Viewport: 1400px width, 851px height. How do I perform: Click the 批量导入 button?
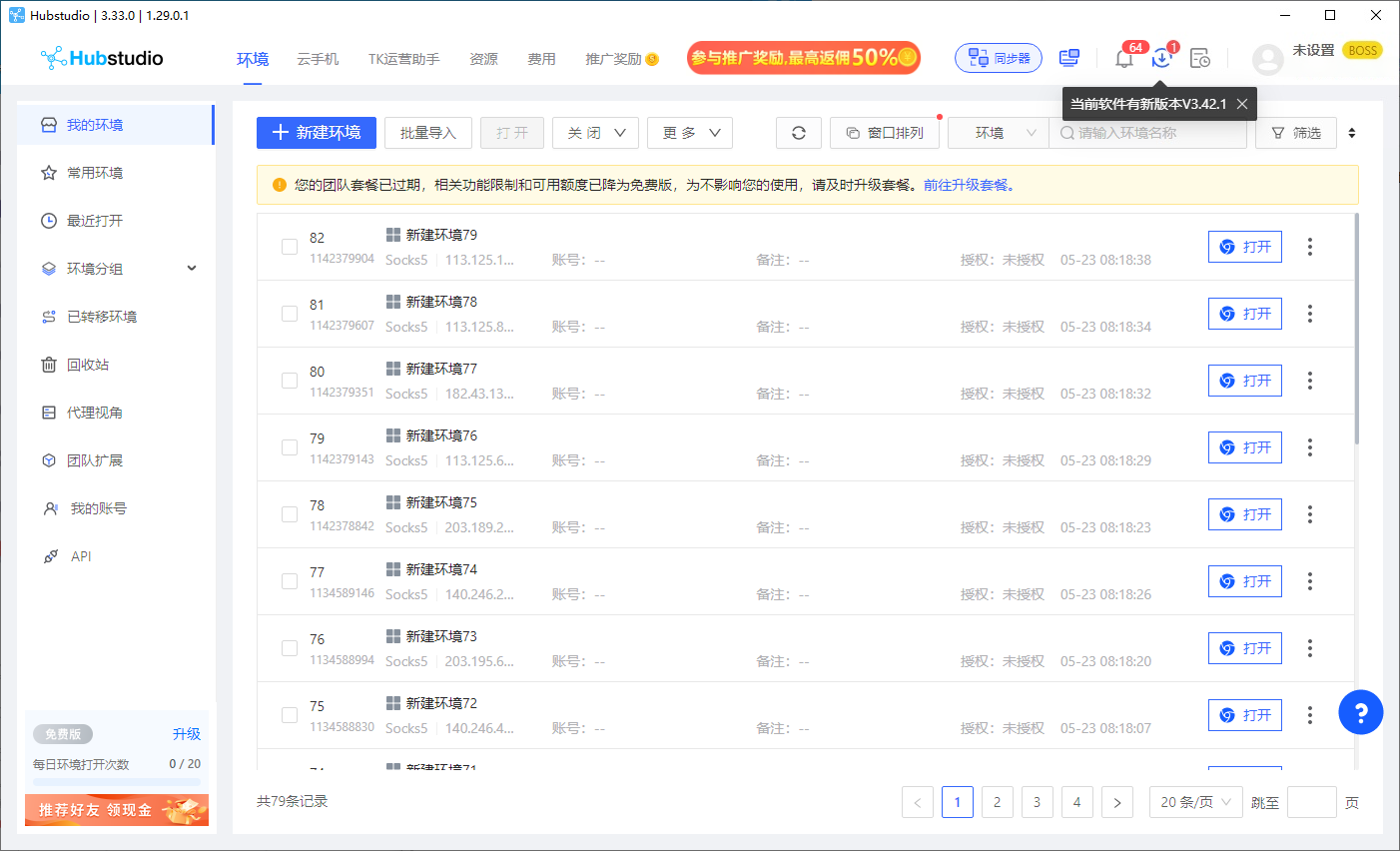click(428, 133)
